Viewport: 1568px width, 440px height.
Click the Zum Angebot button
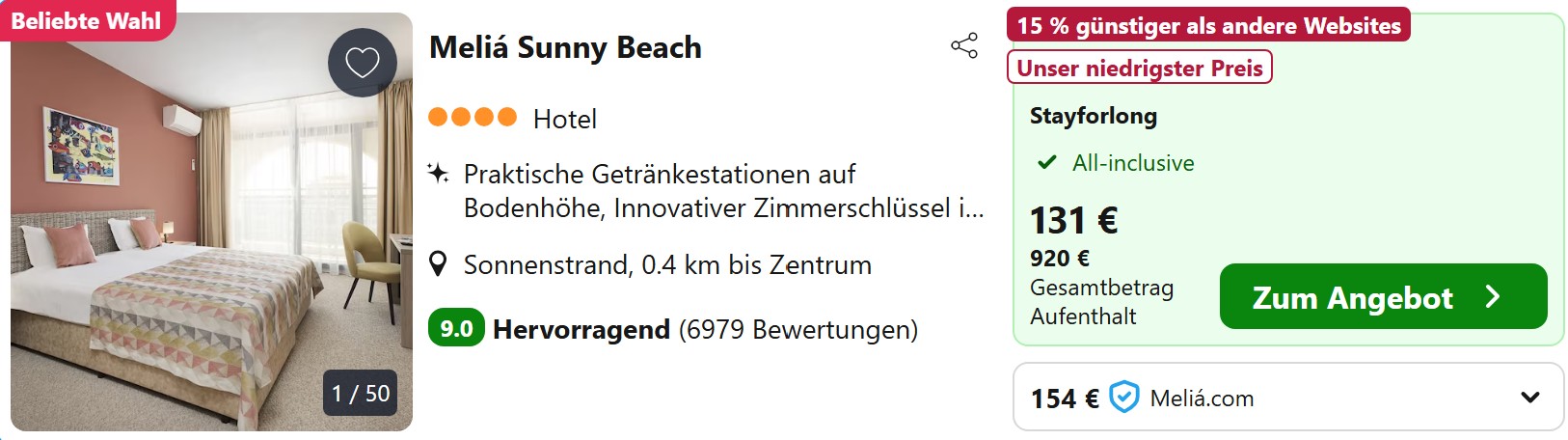click(1383, 296)
